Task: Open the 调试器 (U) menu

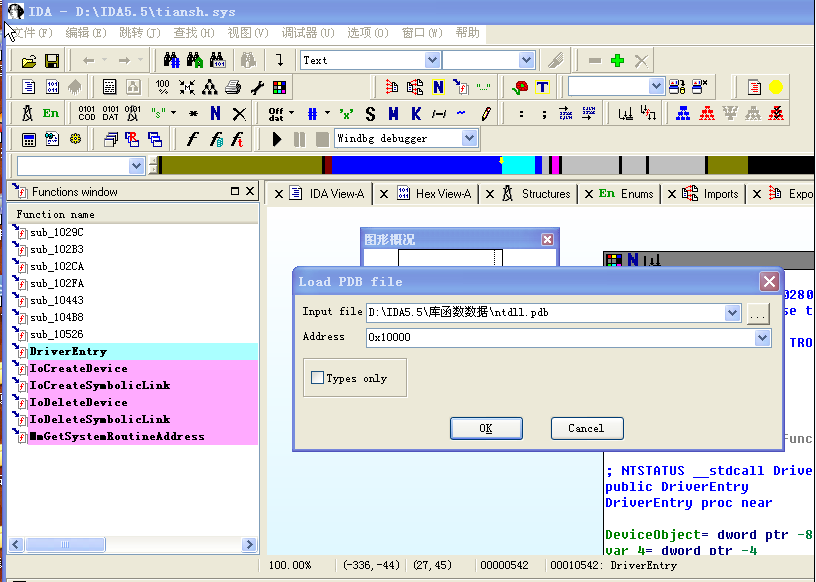Action: [x=308, y=33]
